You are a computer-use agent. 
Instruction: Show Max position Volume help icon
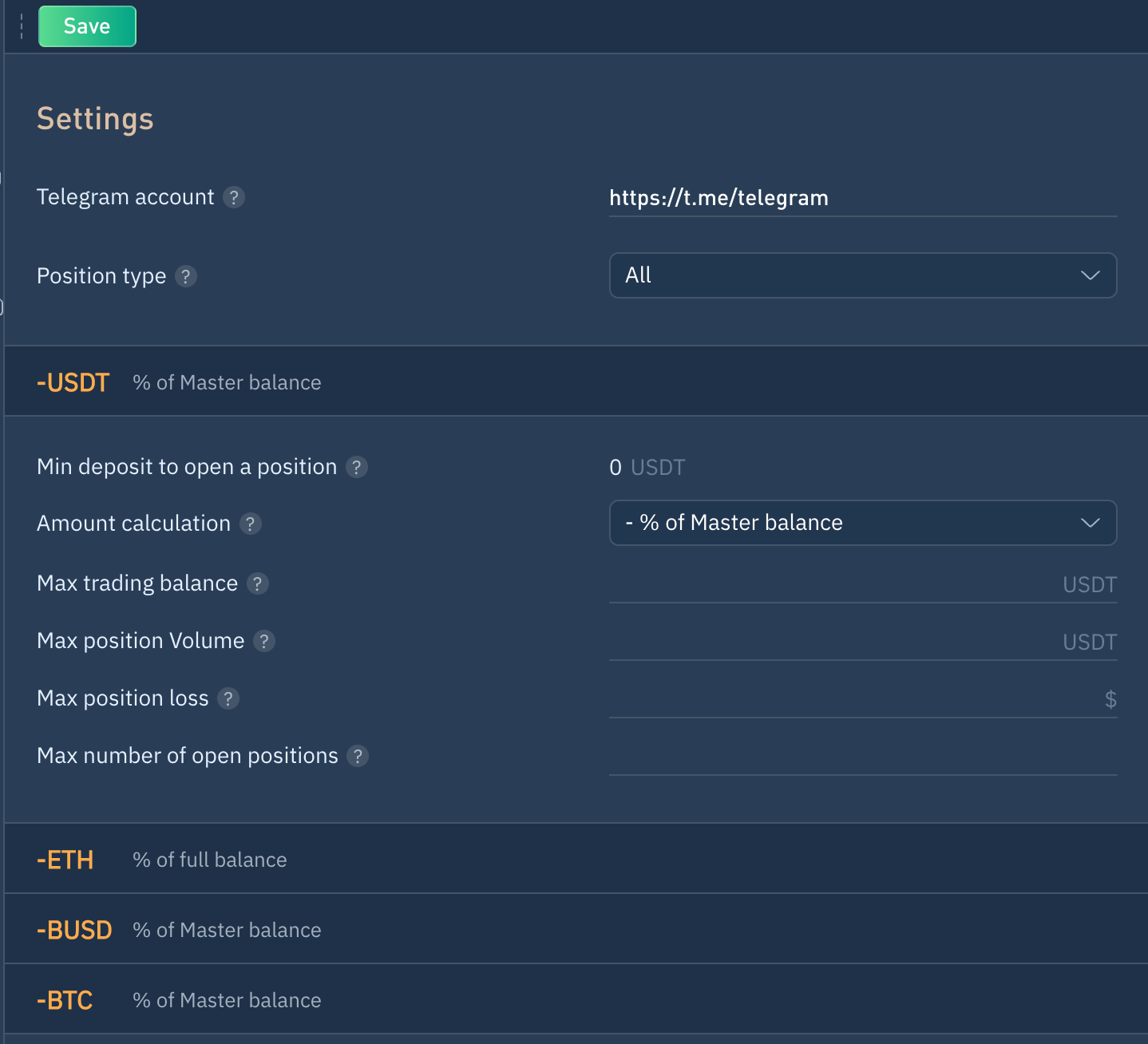click(264, 641)
